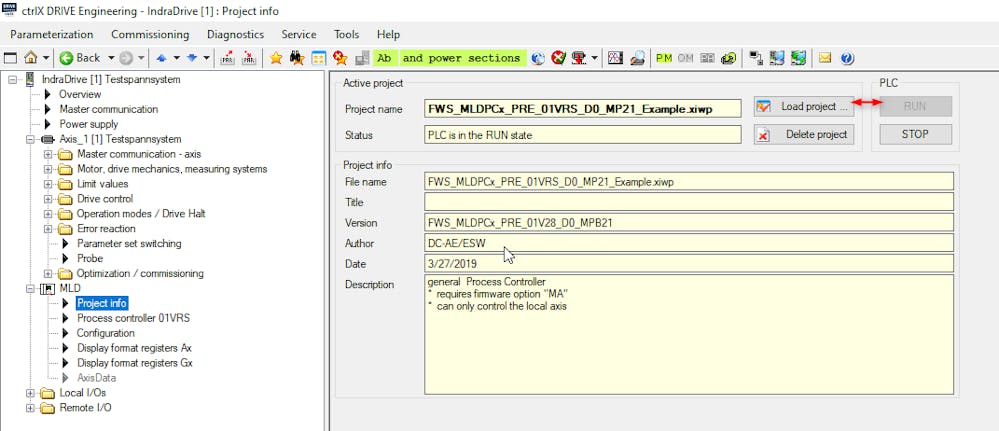
Task: Click the green 'Ab' toolbar label
Action: [384, 58]
